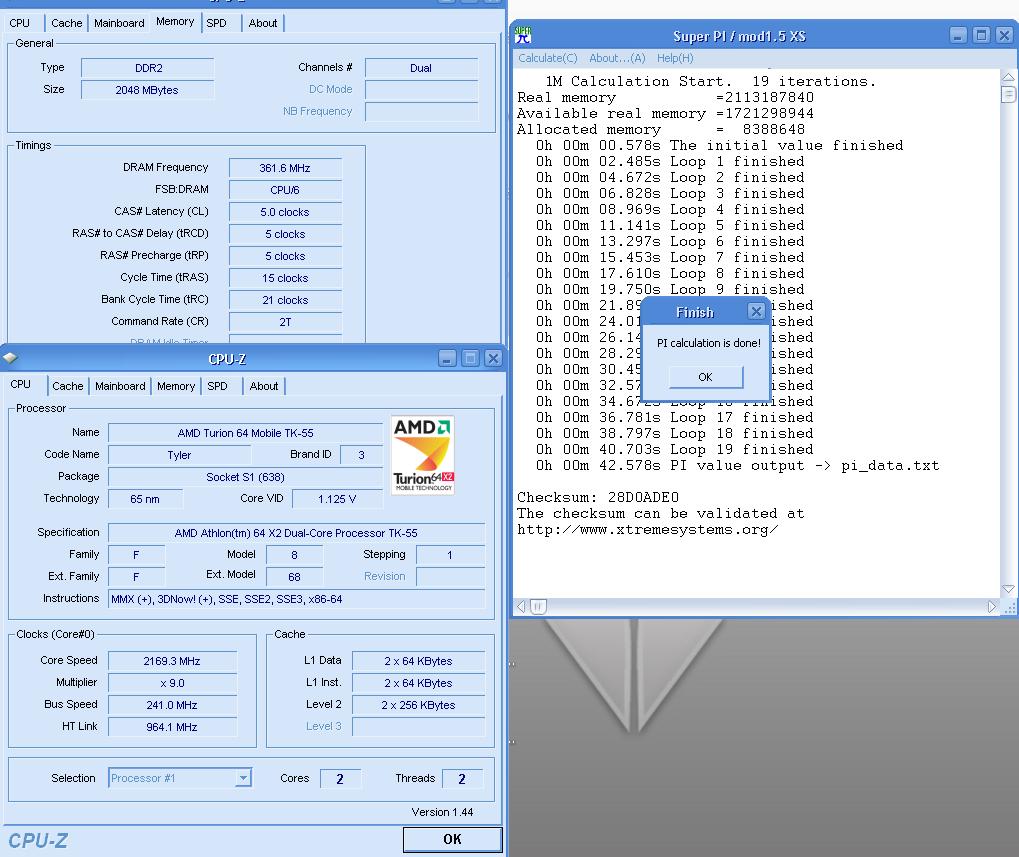The image size is (1019, 857).
Task: Open the Help(H) menu in Super PI
Action: tap(675, 58)
